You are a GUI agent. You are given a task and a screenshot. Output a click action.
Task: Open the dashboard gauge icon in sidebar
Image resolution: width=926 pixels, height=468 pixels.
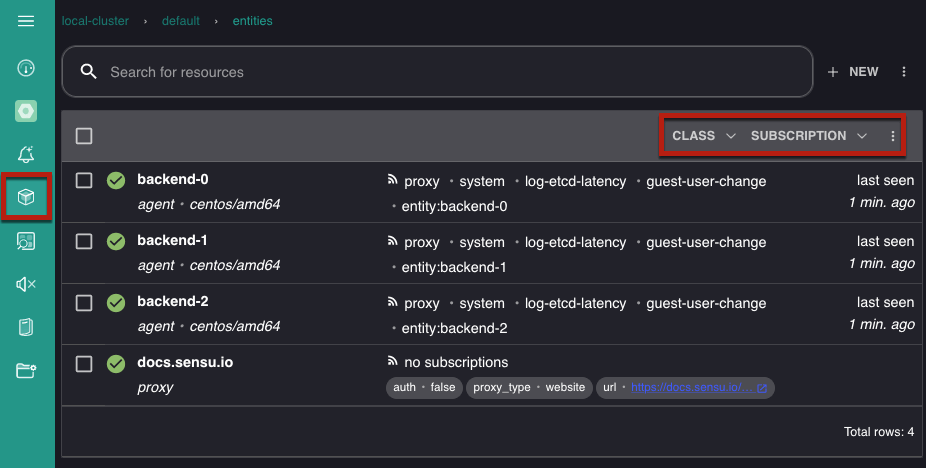25,68
